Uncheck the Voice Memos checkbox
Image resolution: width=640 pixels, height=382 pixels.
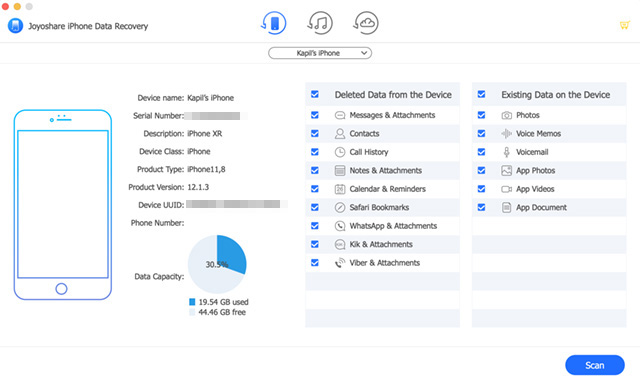[482, 133]
